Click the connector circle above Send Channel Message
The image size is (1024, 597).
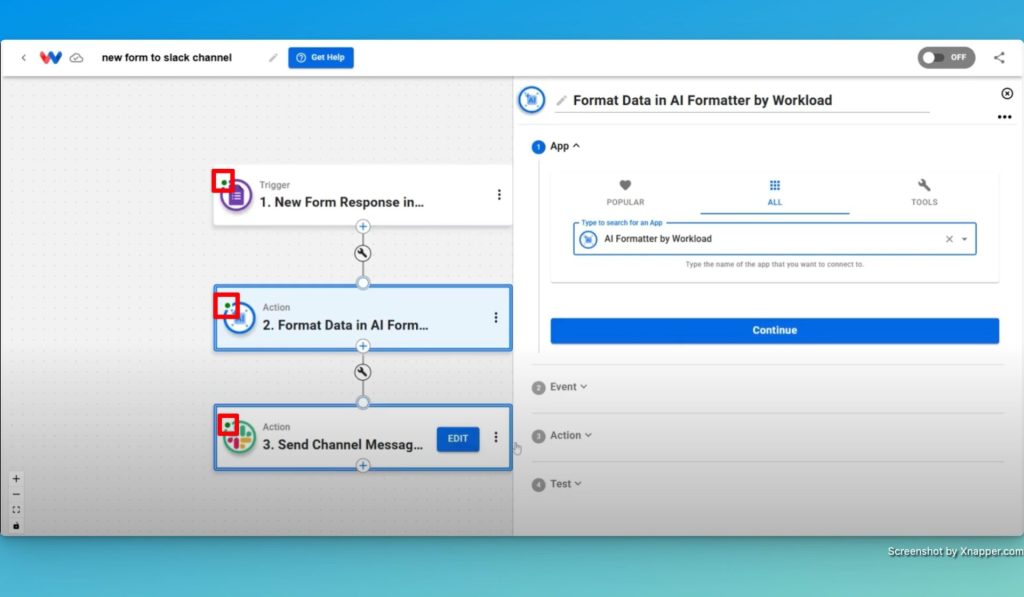tap(363, 402)
